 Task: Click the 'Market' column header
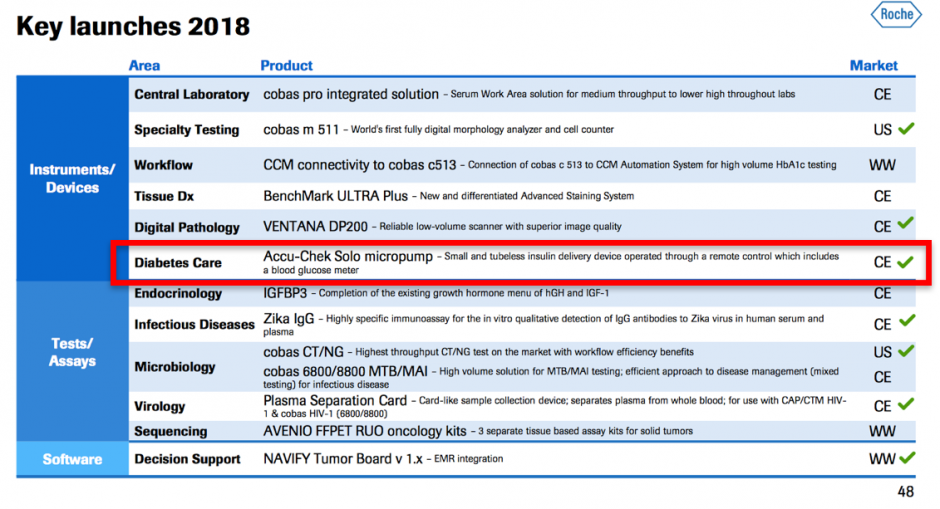click(873, 65)
